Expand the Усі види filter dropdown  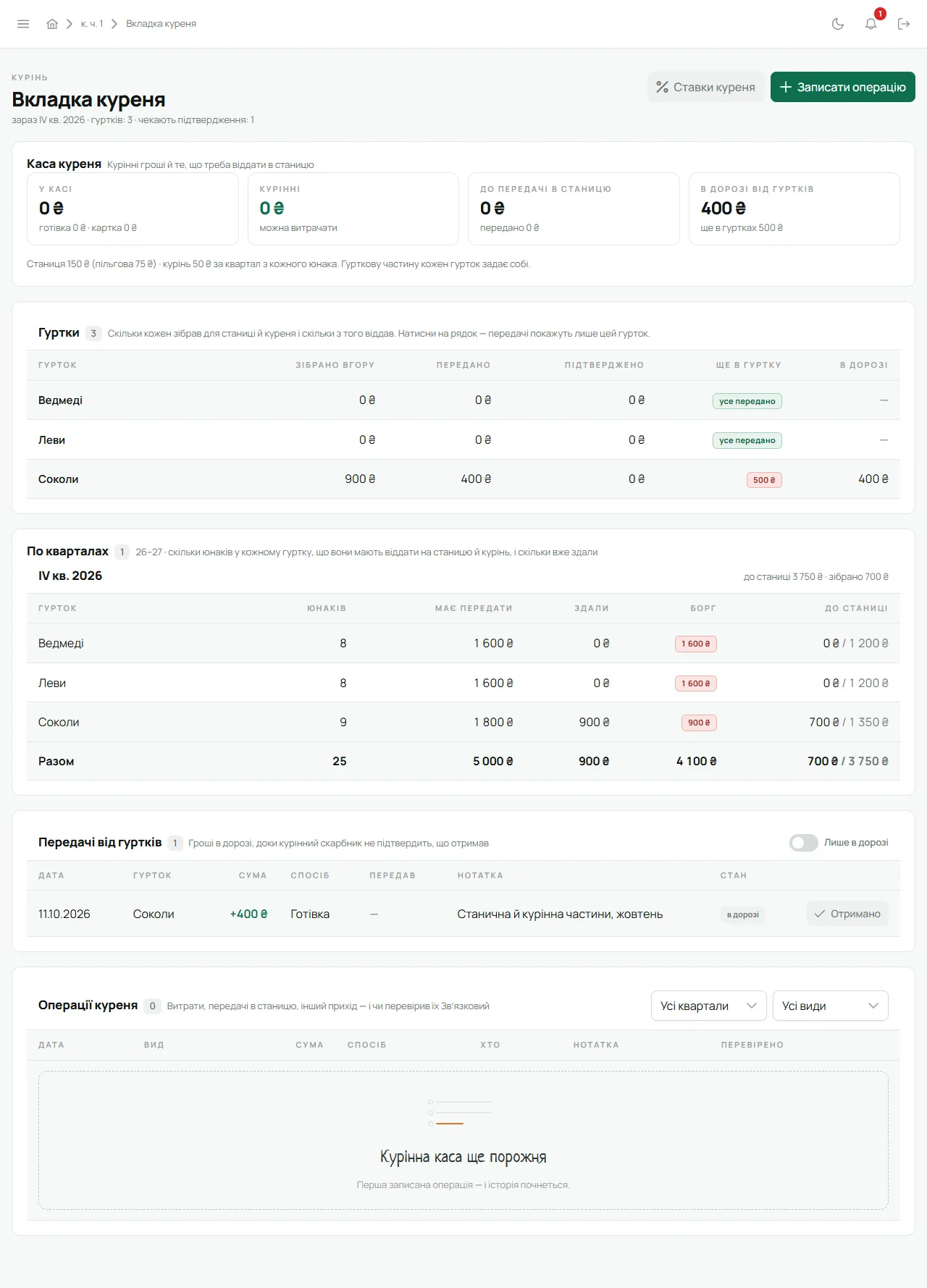[x=830, y=1006]
